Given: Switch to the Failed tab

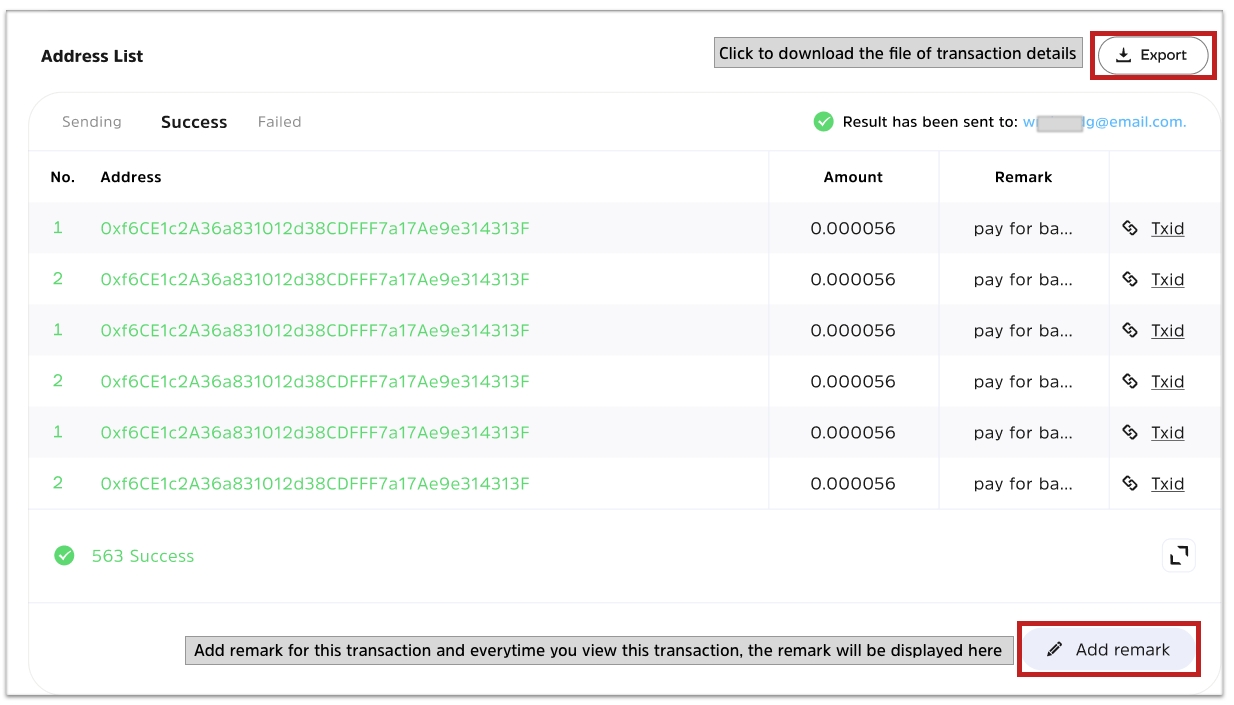Looking at the screenshot, I should pyautogui.click(x=279, y=122).
